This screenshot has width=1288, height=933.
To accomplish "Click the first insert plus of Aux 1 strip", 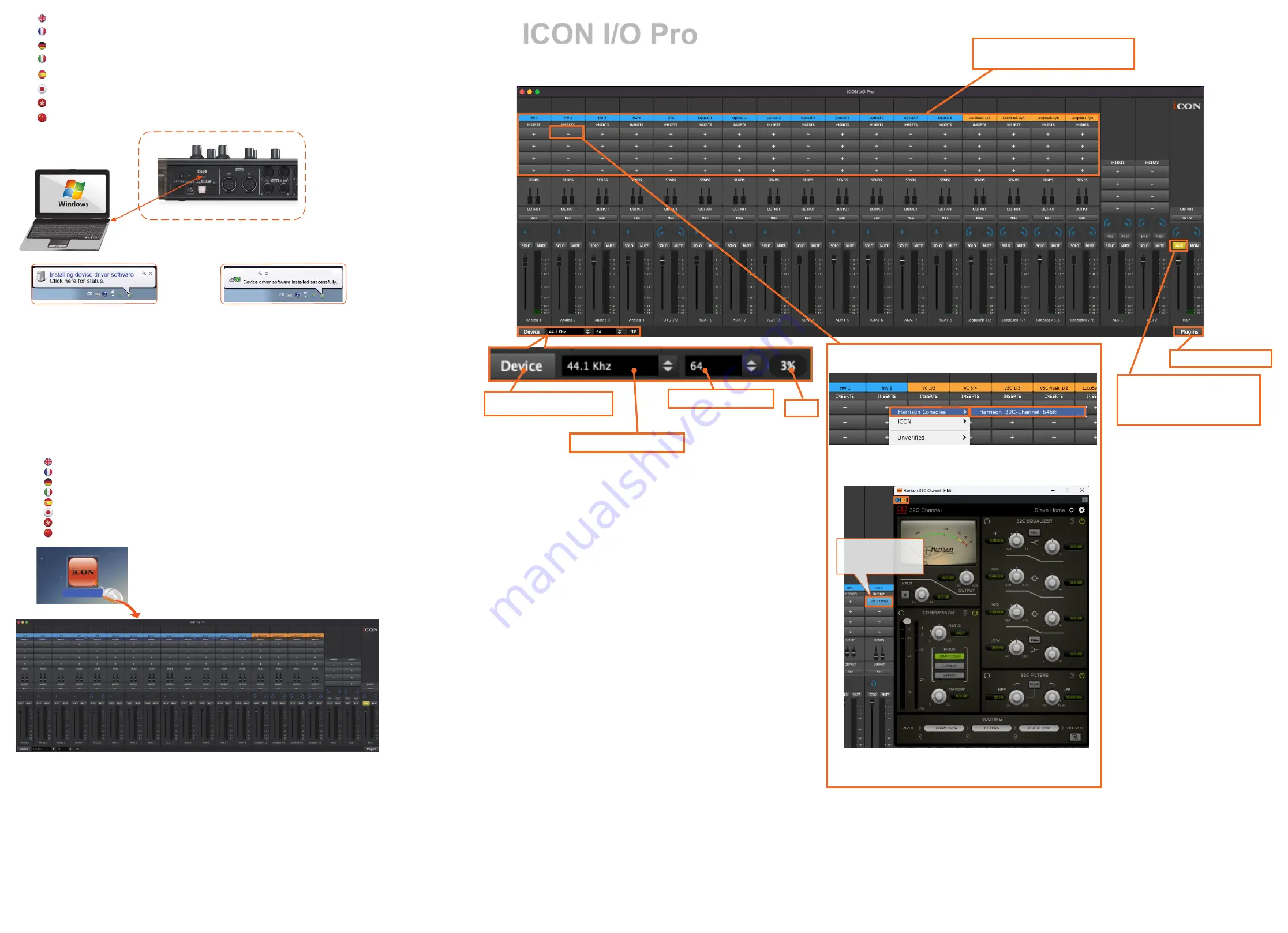I will [1118, 171].
